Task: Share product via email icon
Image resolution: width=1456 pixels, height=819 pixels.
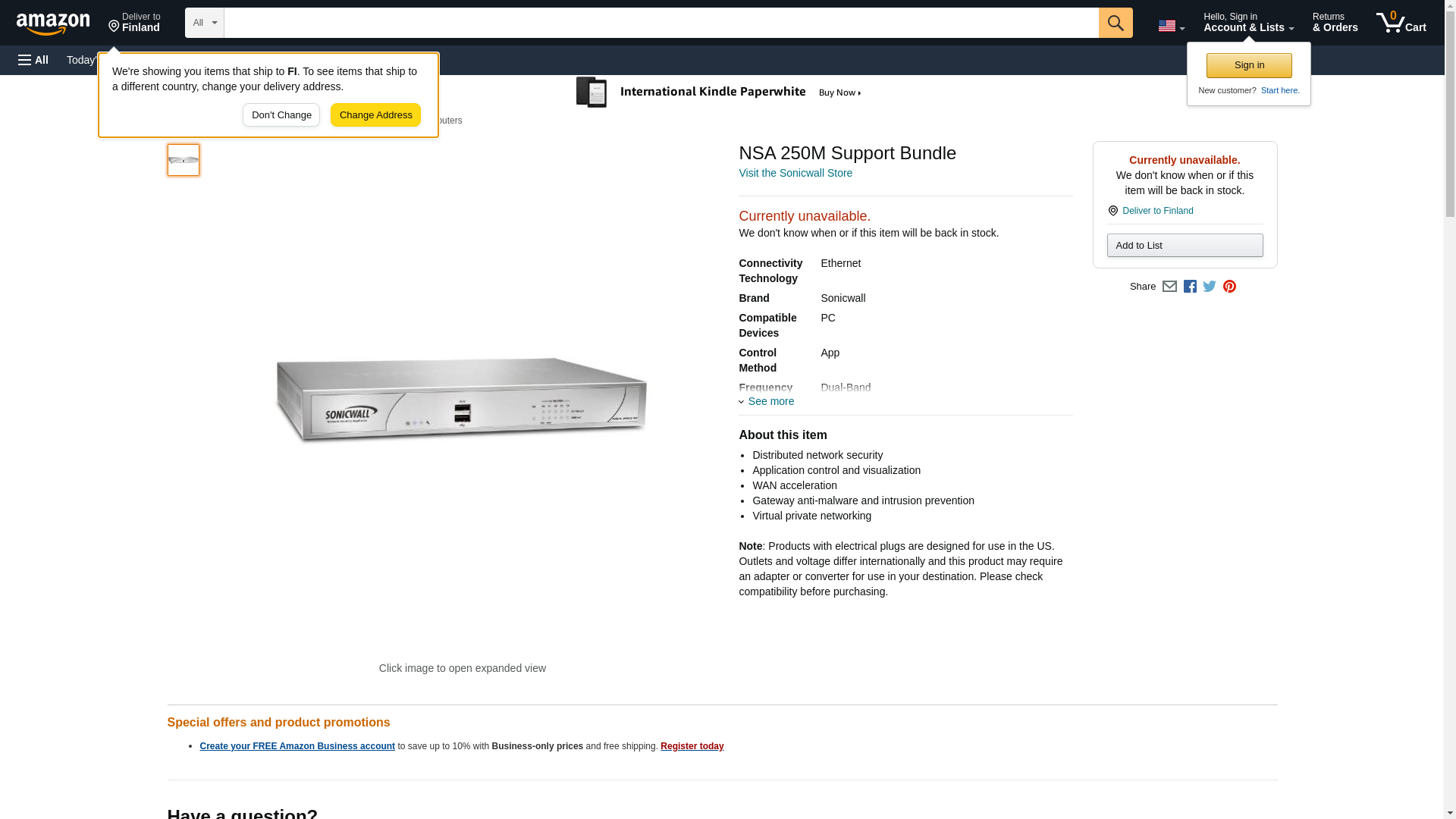Action: pos(1169,287)
